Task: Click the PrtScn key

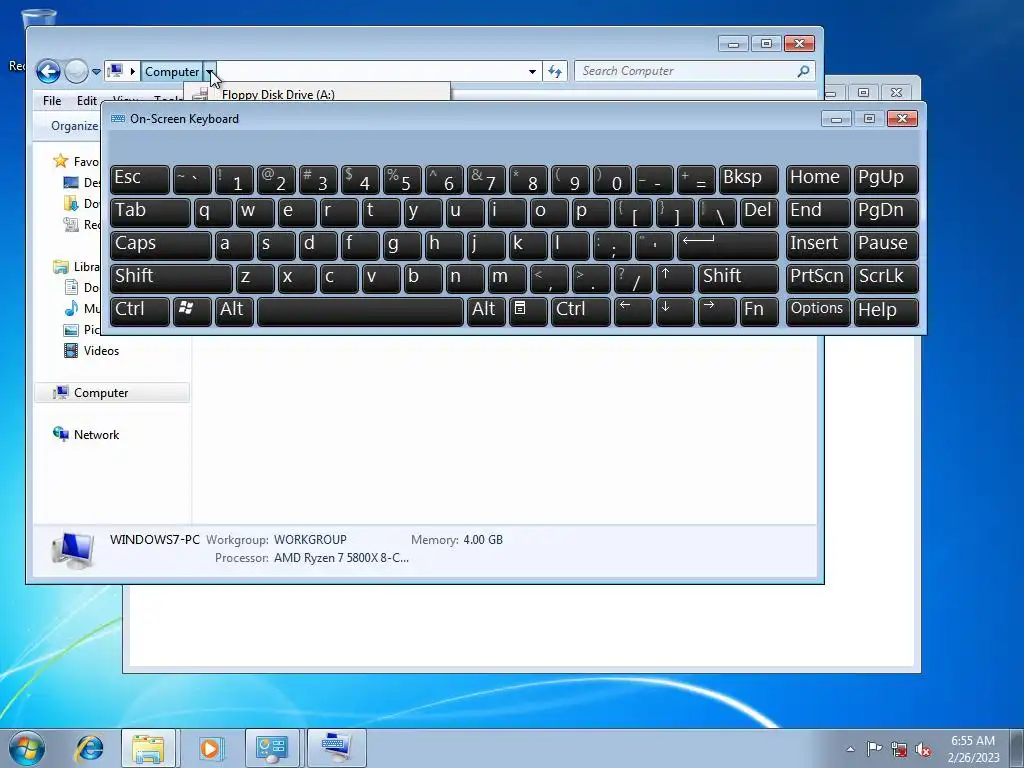Action: point(818,278)
